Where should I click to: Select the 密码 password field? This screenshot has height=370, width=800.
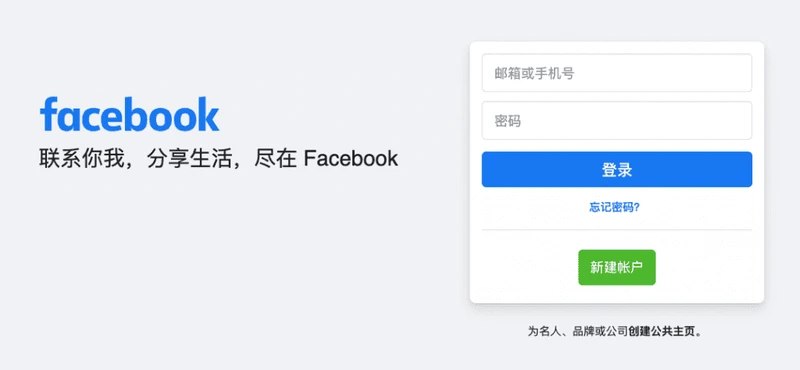pyautogui.click(x=617, y=120)
